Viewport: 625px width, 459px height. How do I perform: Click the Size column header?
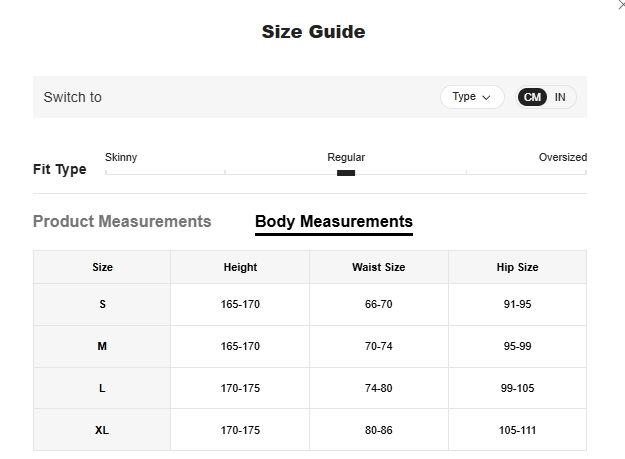pyautogui.click(x=102, y=267)
